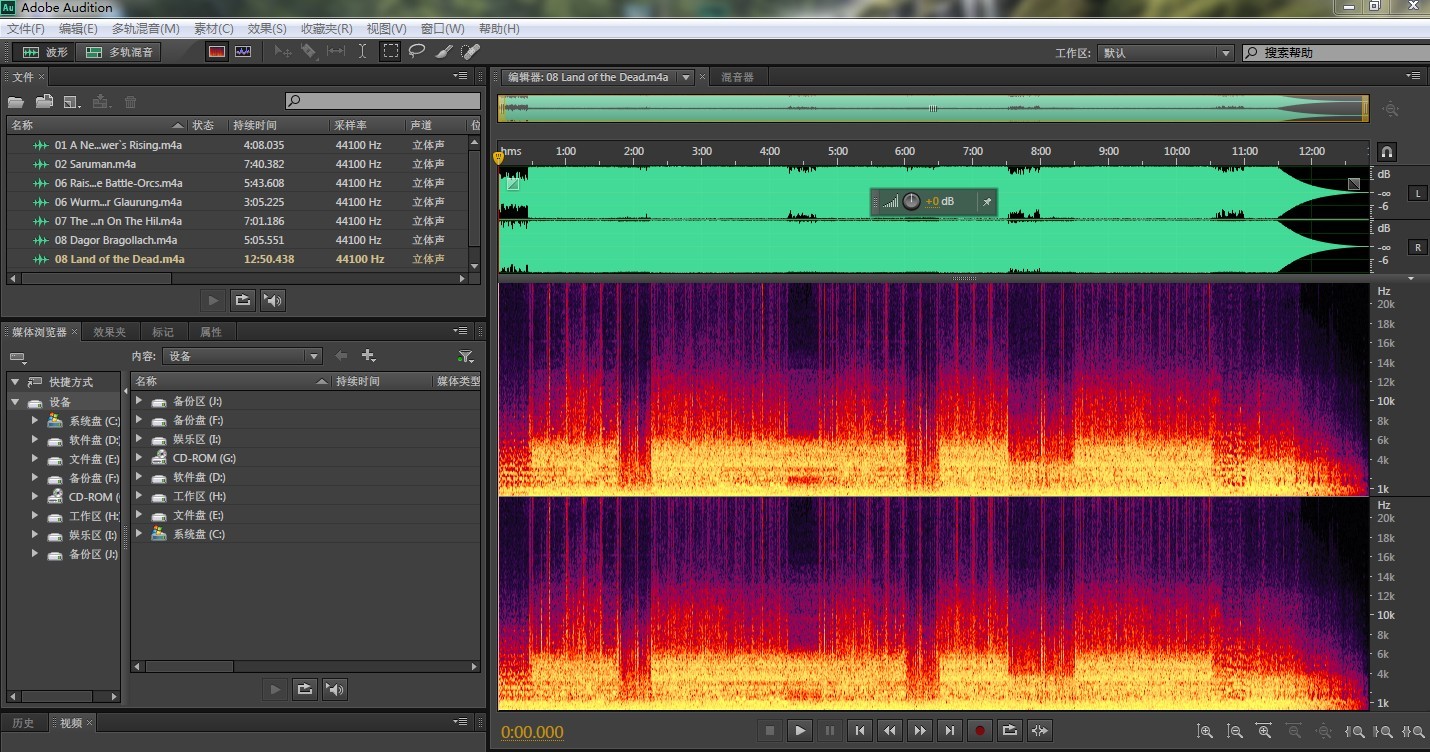This screenshot has width=1430, height=752.
Task: Select the Lasso Selection tool
Action: pos(417,52)
